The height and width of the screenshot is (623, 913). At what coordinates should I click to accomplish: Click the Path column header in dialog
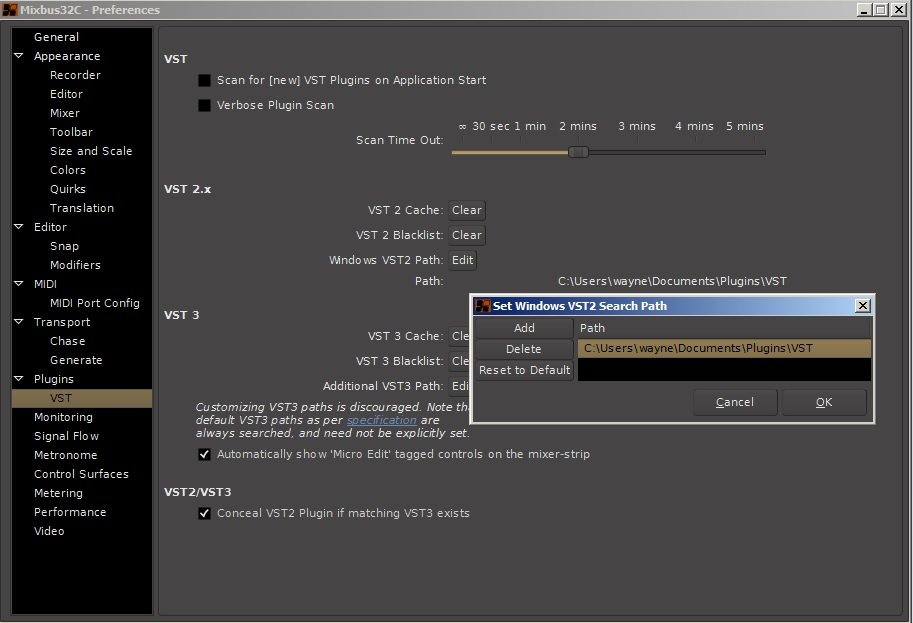click(x=724, y=328)
